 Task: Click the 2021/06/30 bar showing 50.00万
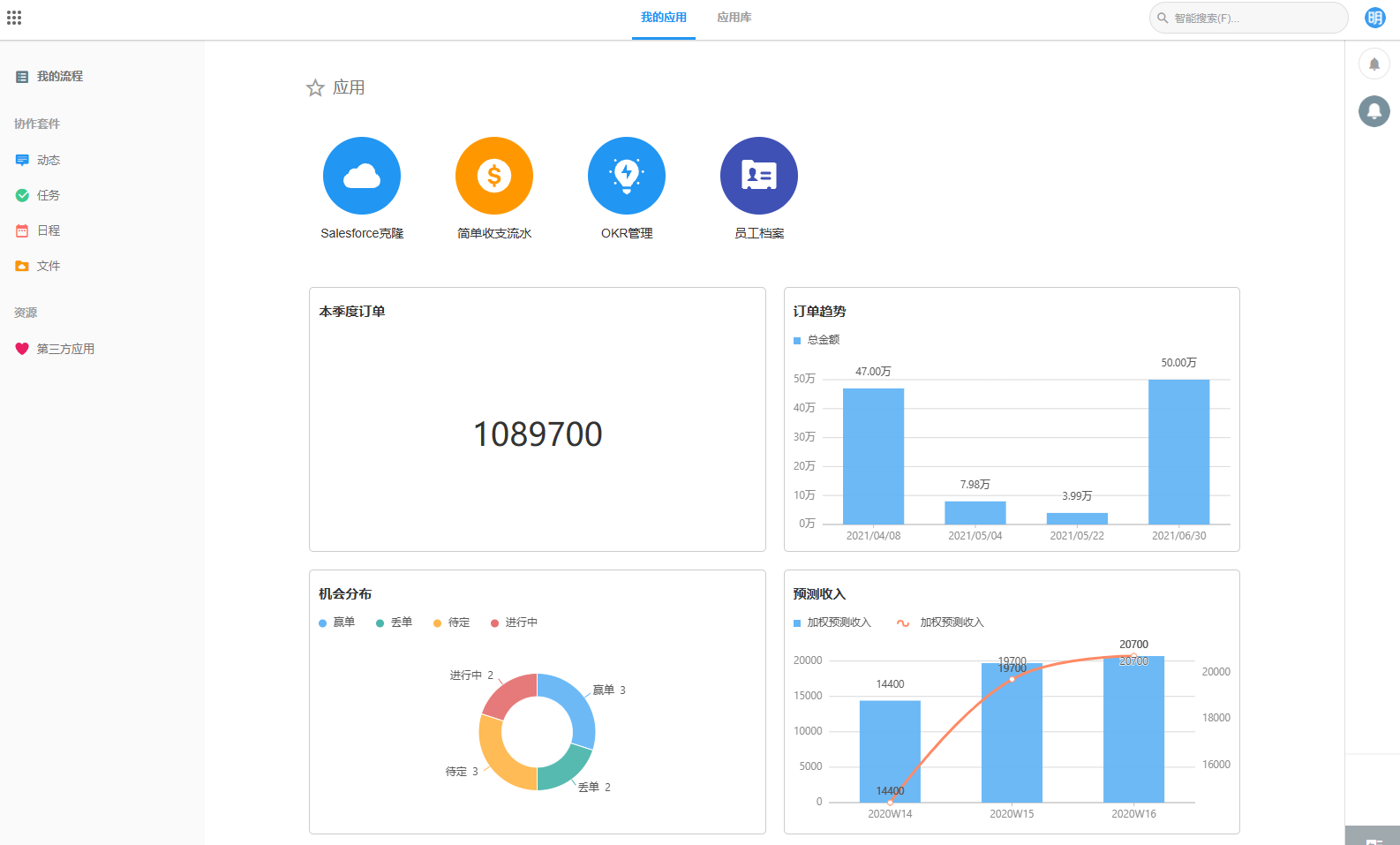1178,452
